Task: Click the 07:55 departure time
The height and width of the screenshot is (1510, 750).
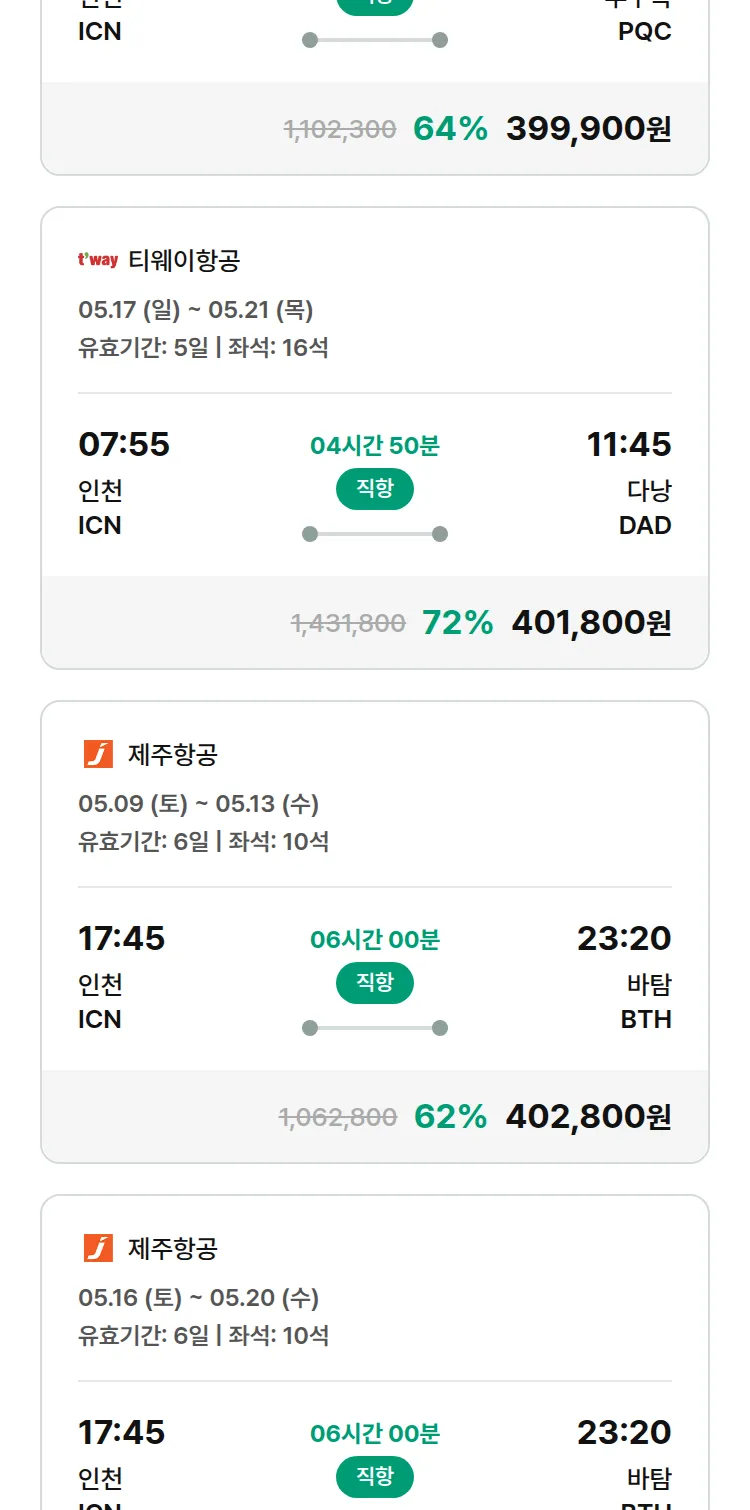Action: tap(124, 444)
